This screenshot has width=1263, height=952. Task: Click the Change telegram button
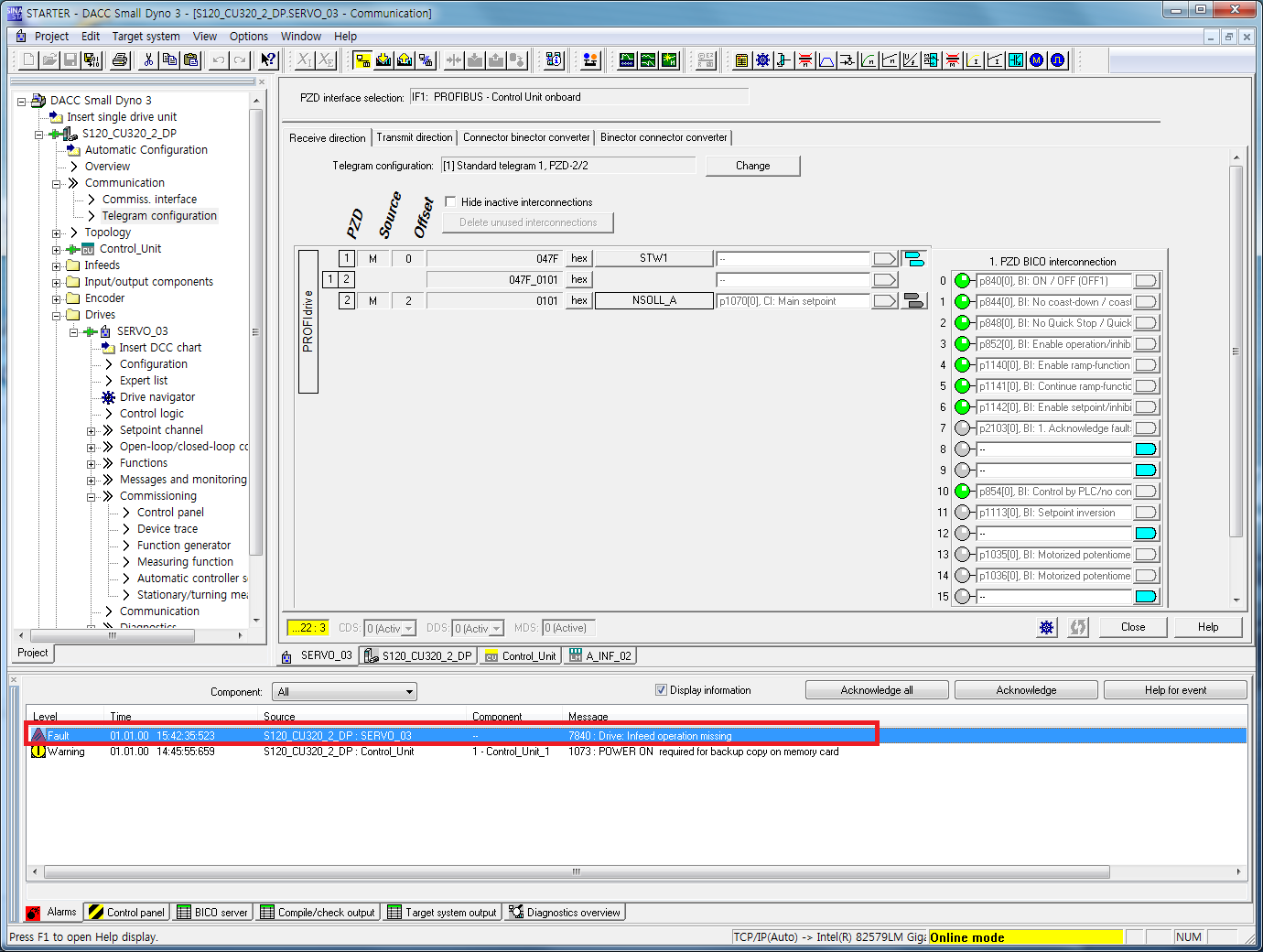752,166
